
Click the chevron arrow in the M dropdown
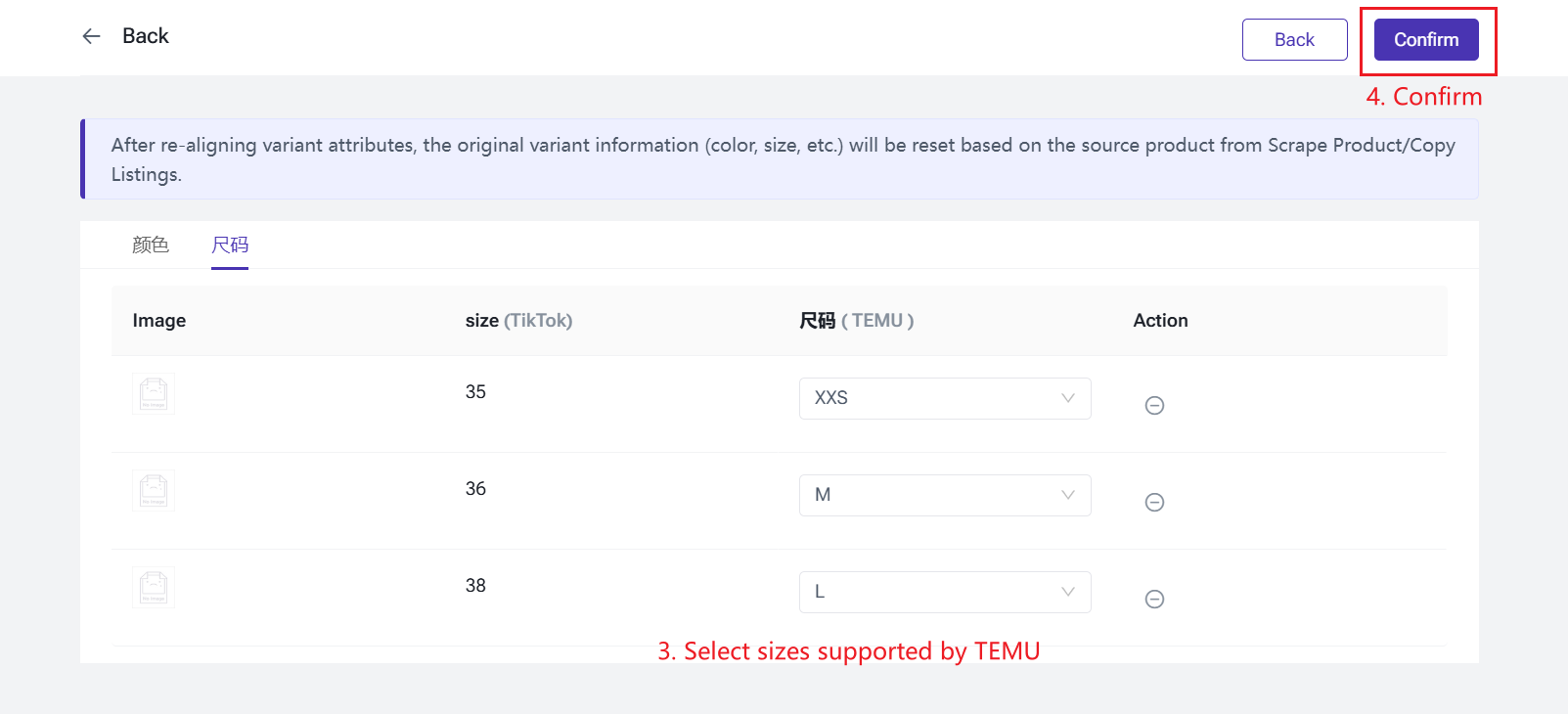point(1068,495)
